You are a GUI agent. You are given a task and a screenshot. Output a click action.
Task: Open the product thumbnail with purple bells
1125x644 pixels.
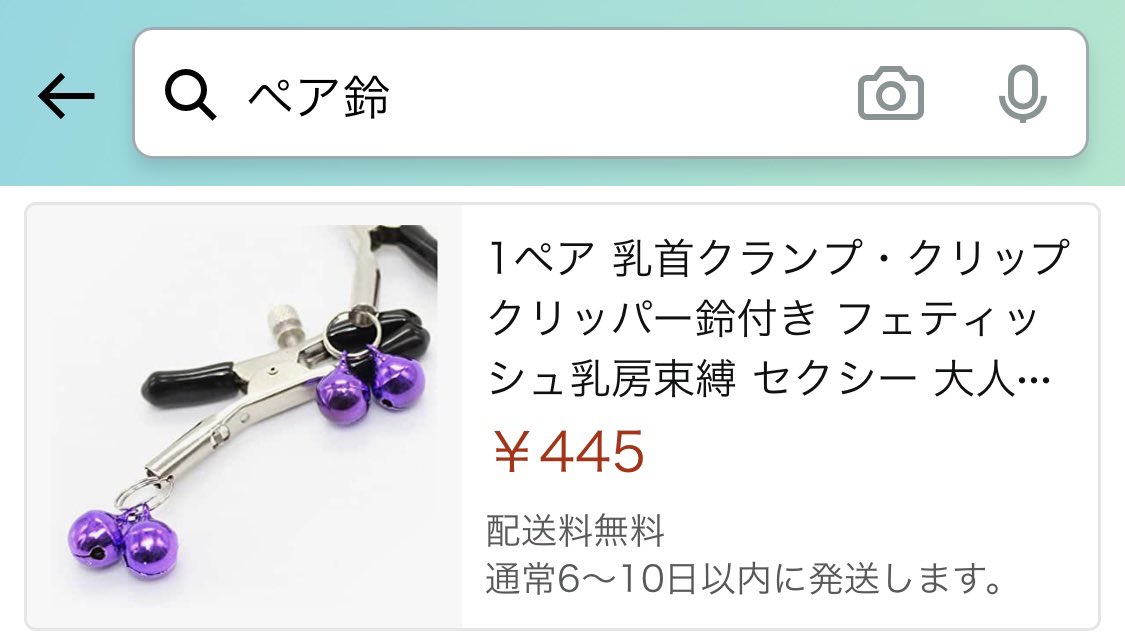pos(244,416)
